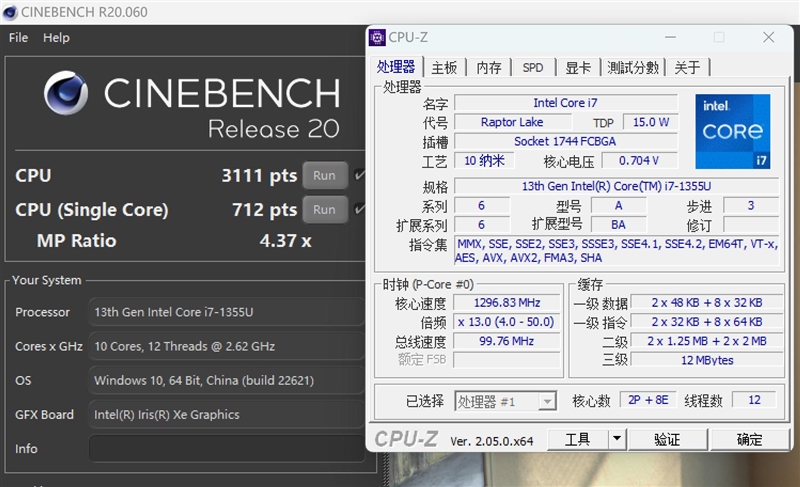Click the 核心数 value 2P + 8E

click(648, 400)
